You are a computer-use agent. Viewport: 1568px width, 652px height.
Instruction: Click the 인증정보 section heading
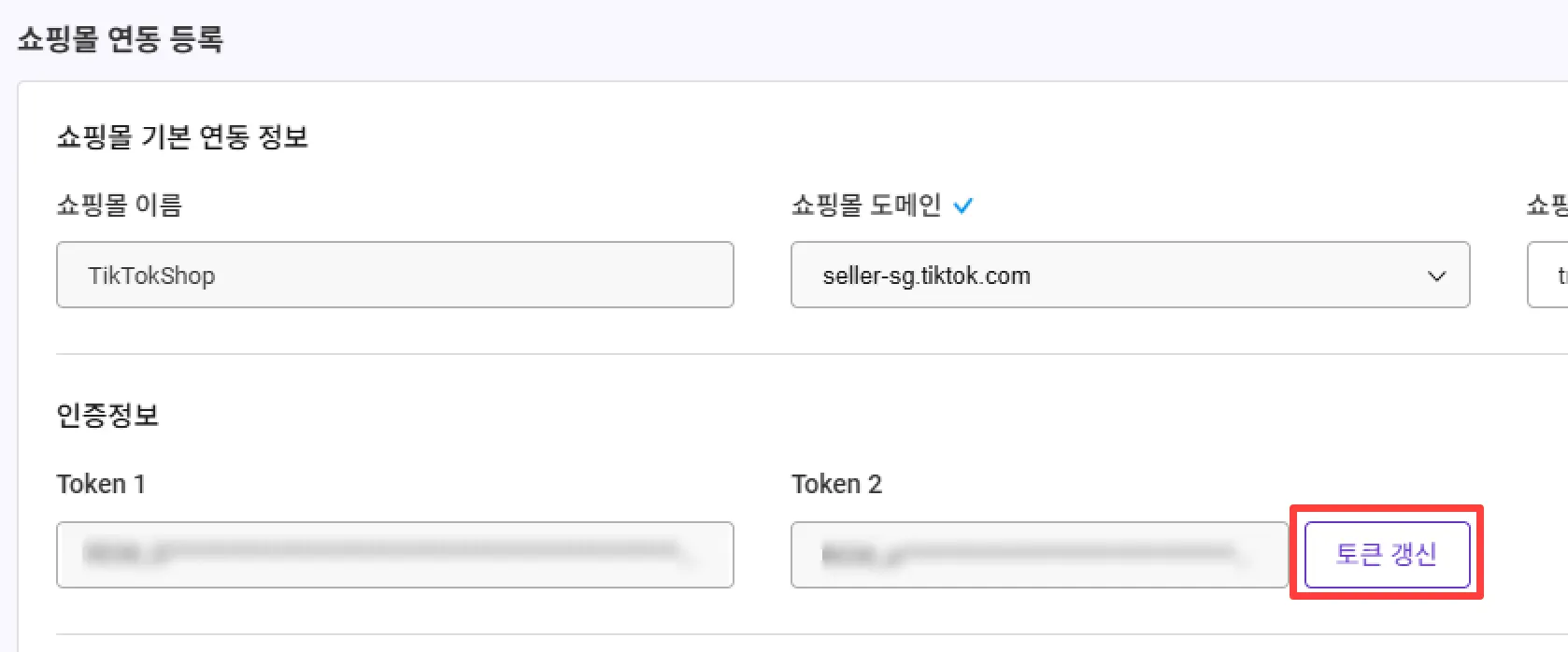click(107, 415)
